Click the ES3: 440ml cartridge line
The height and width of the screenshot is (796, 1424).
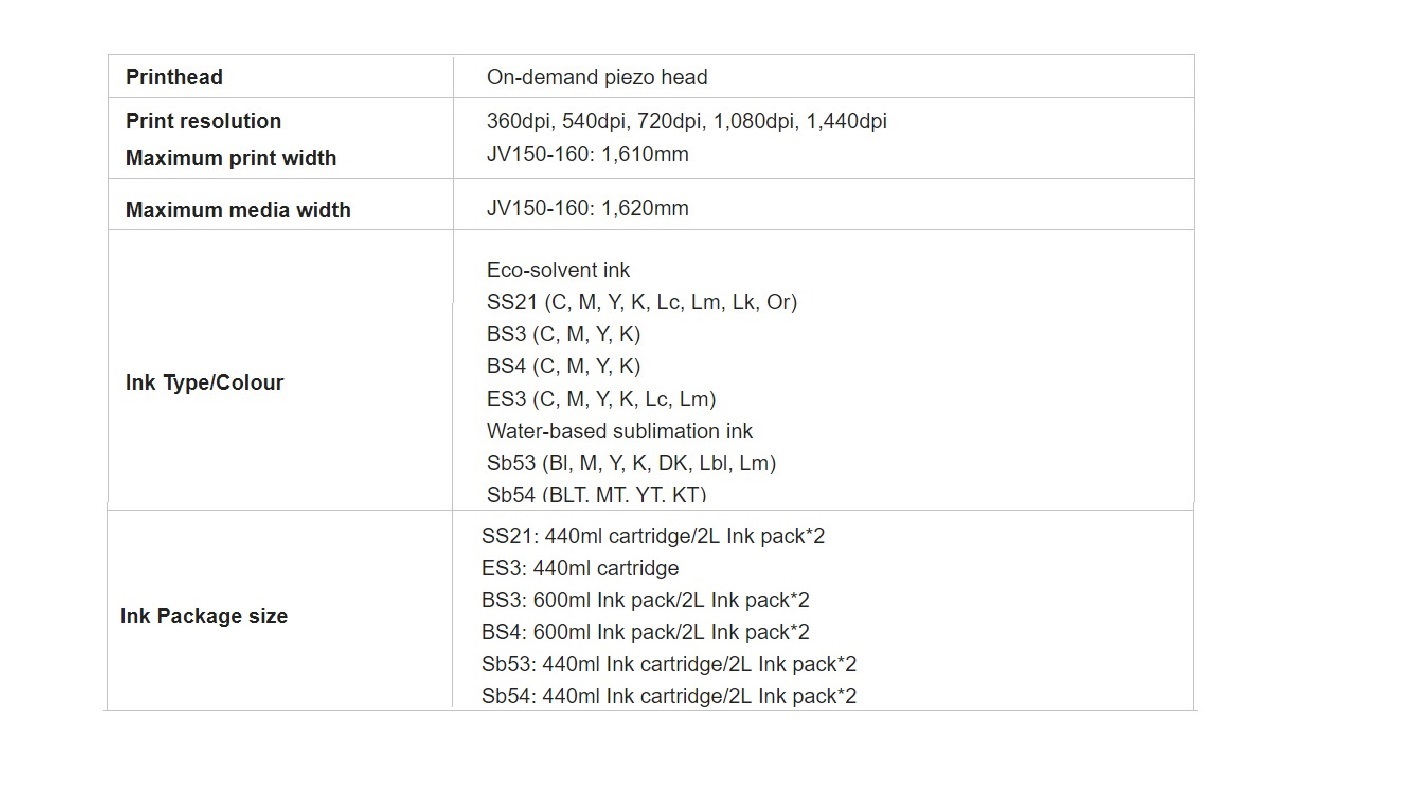tap(580, 568)
